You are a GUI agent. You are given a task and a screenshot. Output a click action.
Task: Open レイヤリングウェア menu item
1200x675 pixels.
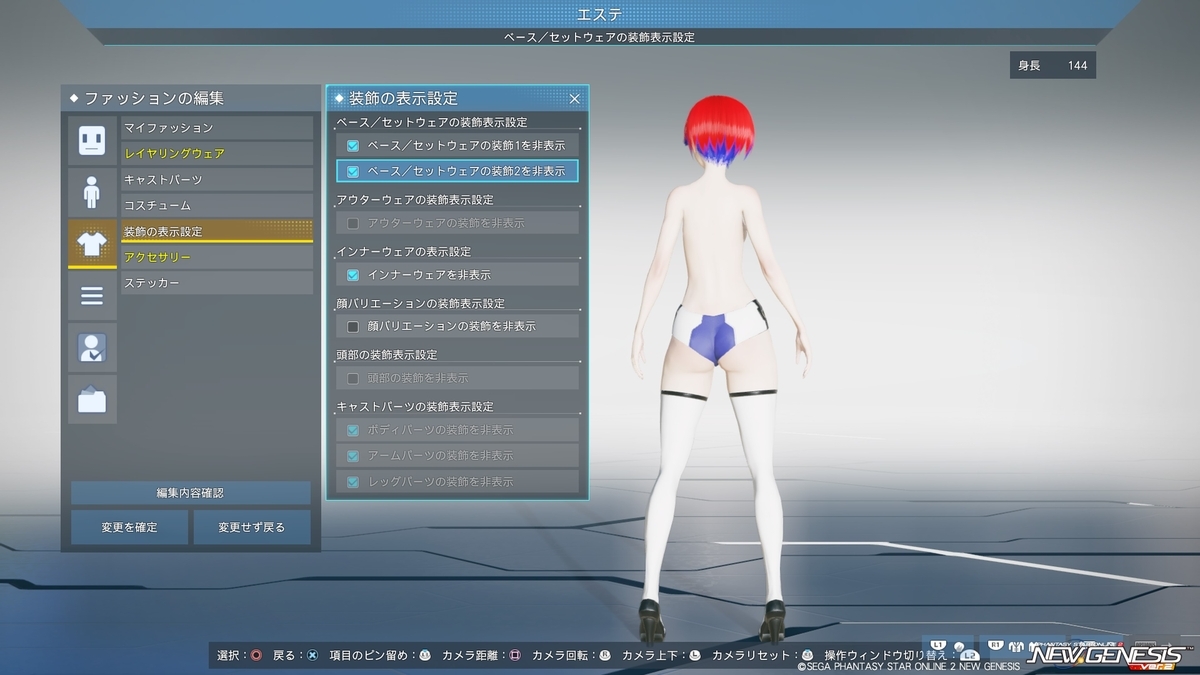[x=217, y=154]
